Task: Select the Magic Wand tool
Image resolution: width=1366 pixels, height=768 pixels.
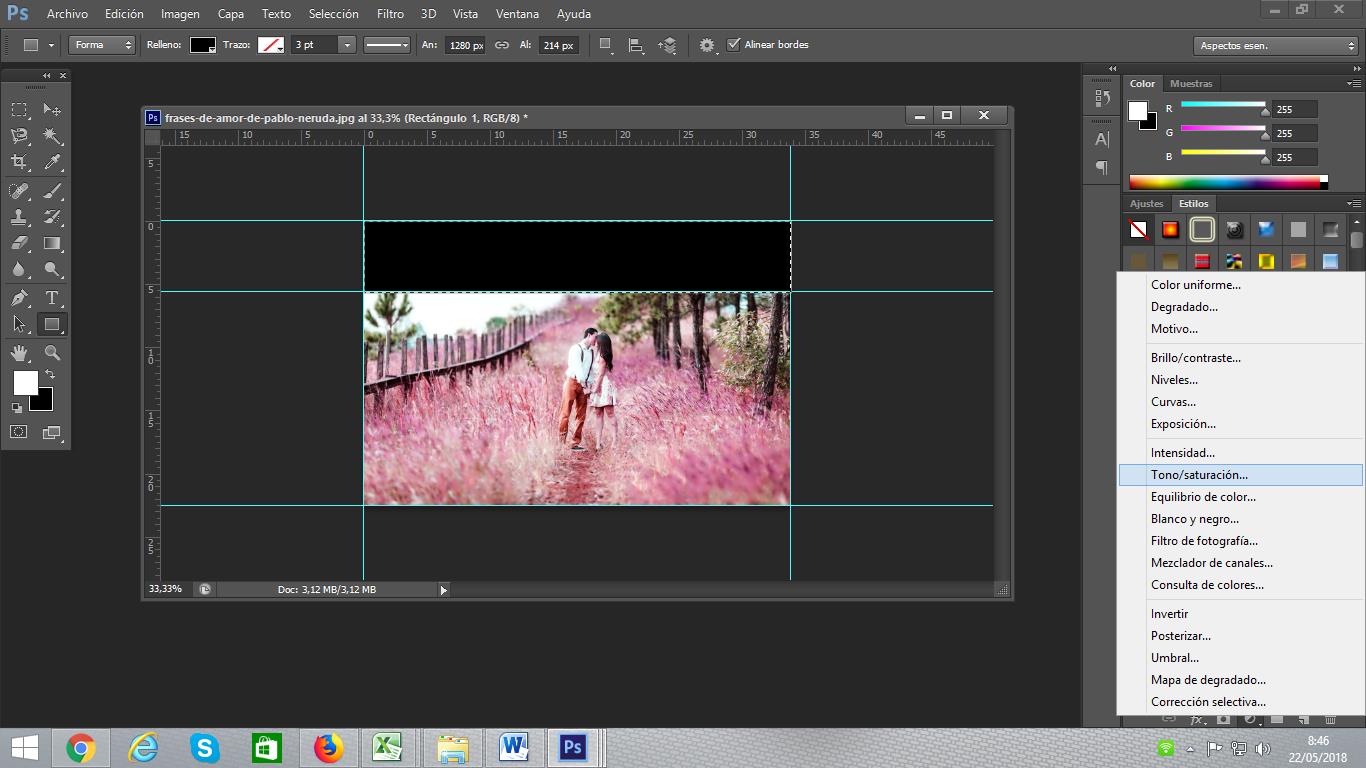Action: [x=52, y=135]
